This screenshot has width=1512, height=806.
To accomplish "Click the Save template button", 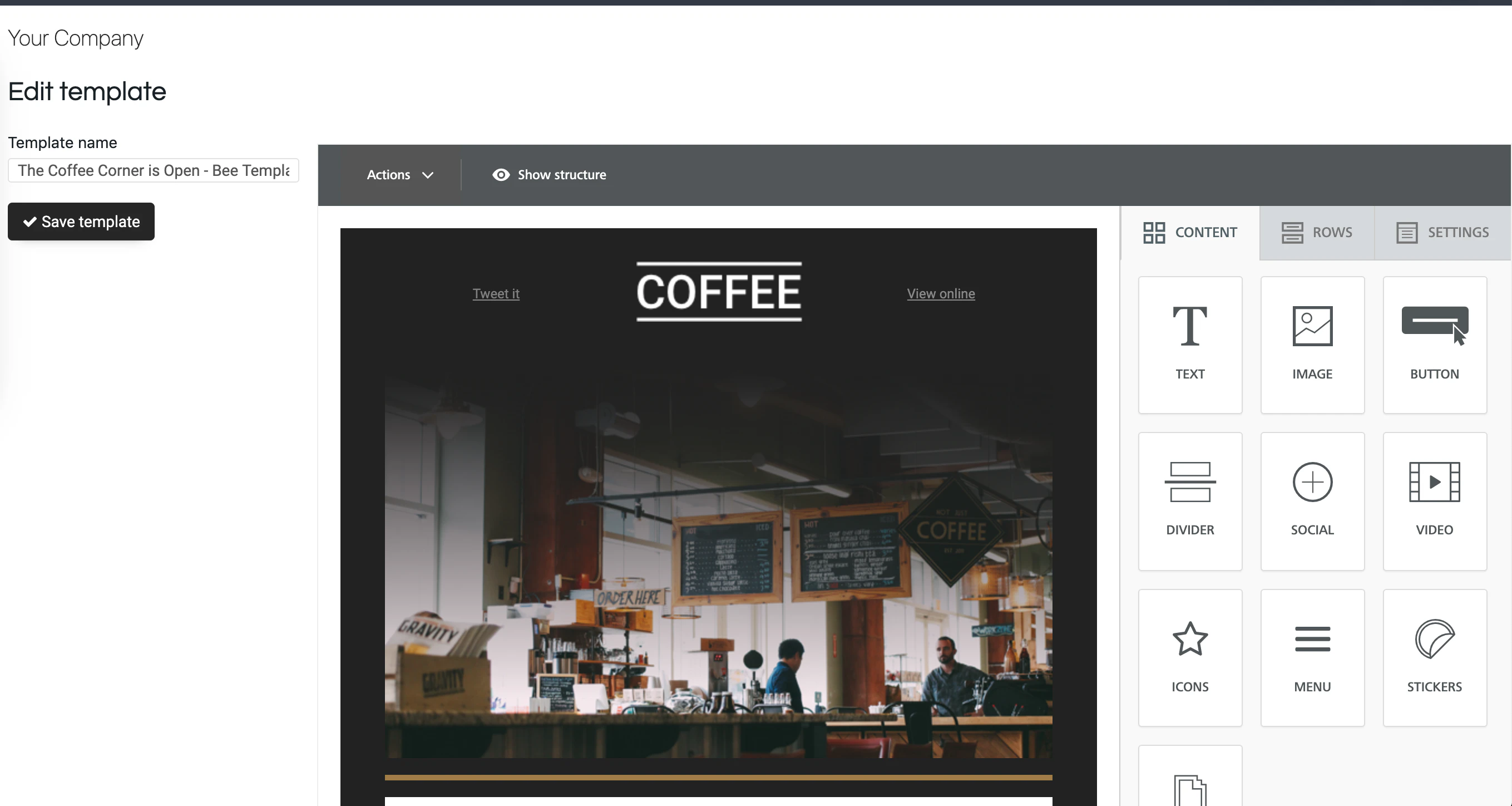I will click(81, 222).
